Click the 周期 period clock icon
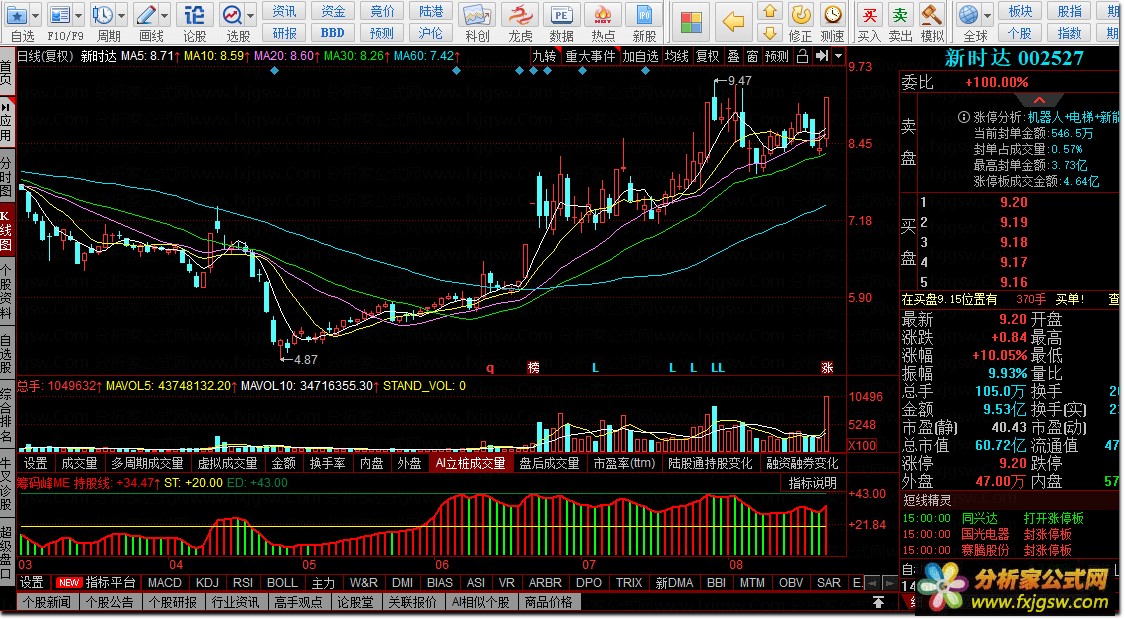Image resolution: width=1125 pixels, height=619 pixels. (x=102, y=14)
